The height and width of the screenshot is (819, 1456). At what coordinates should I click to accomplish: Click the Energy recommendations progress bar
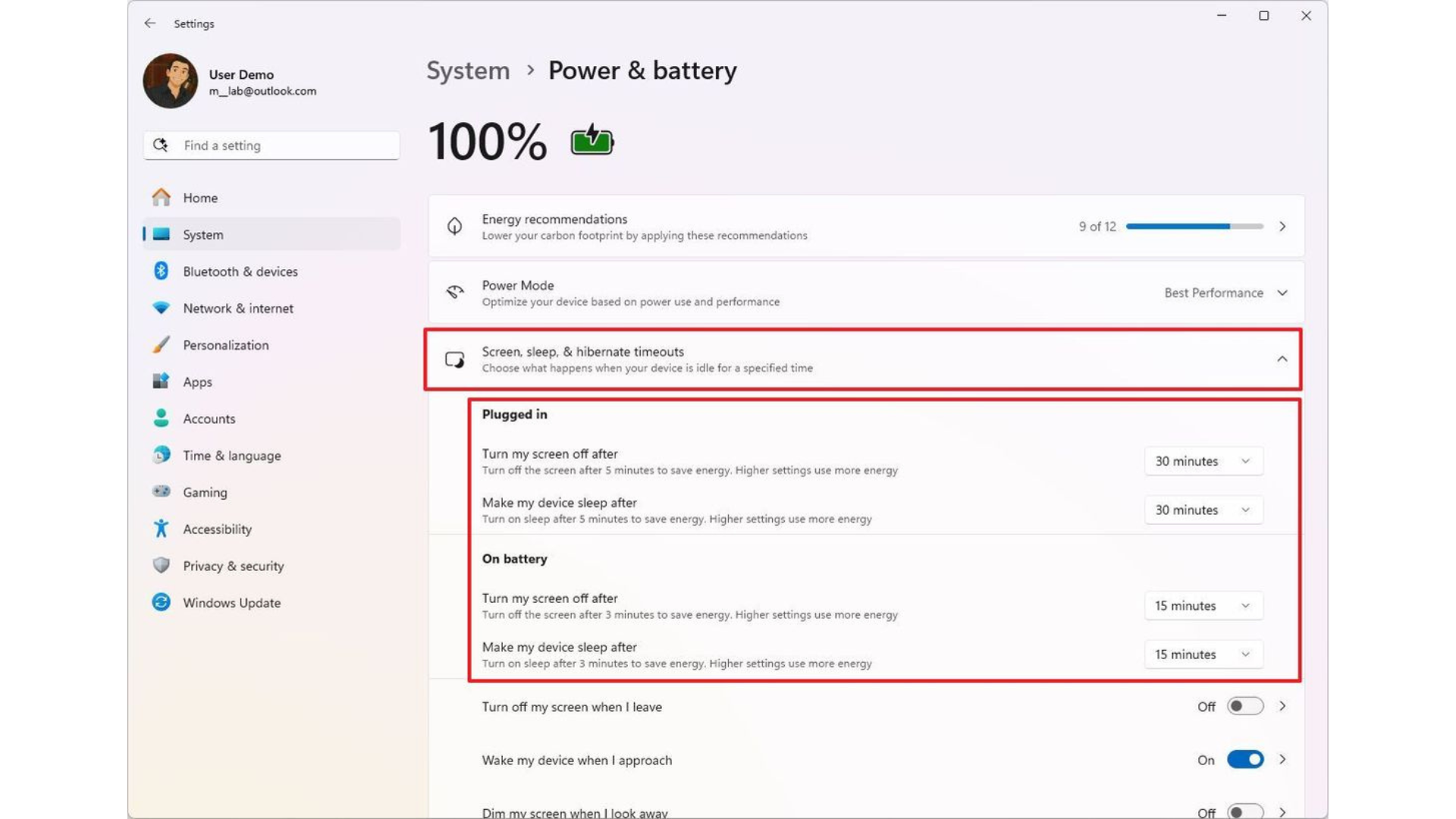[1193, 226]
